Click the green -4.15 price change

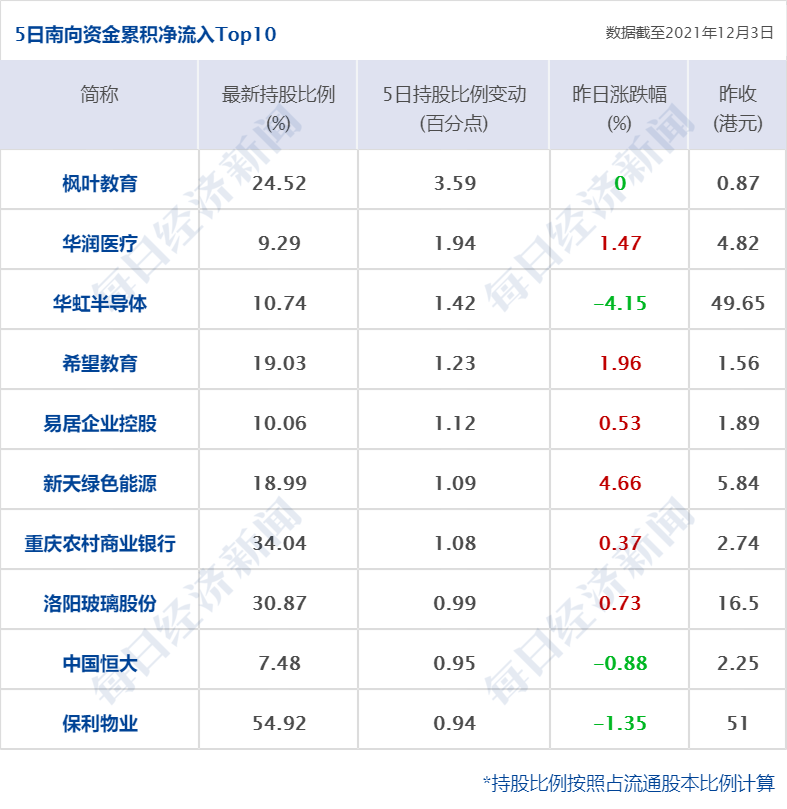coord(620,303)
